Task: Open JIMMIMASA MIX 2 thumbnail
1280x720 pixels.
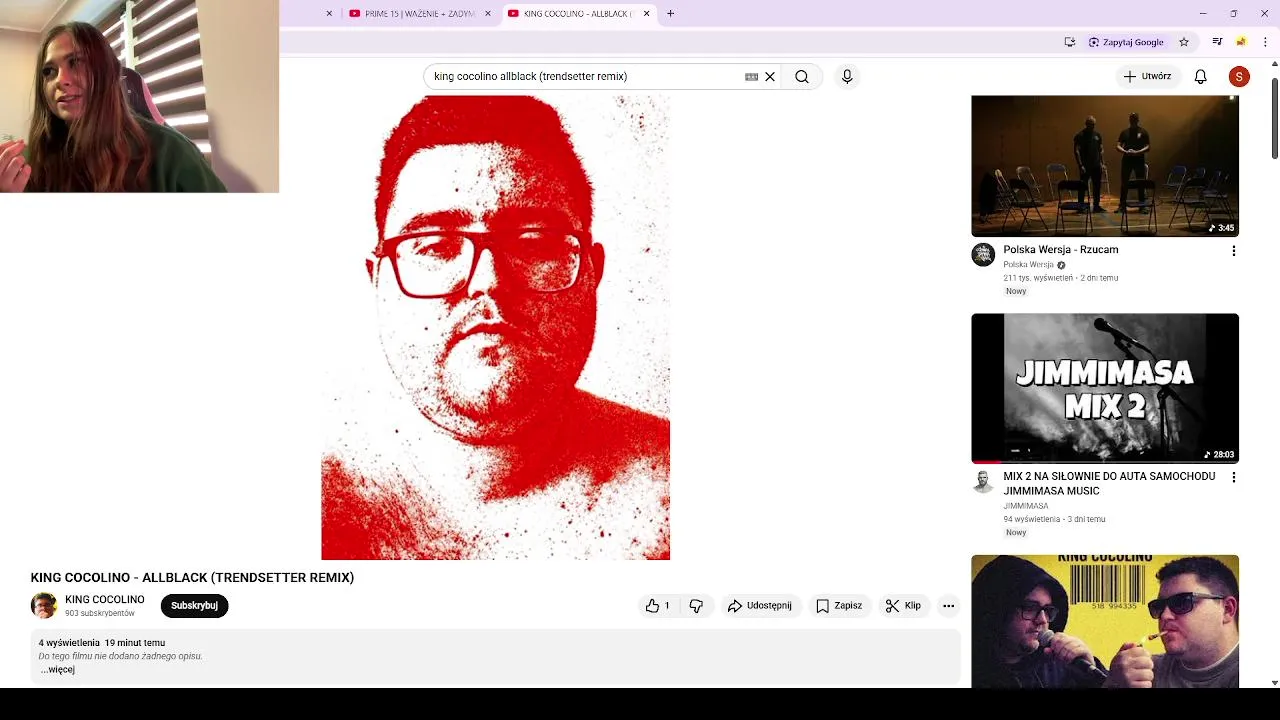Action: coord(1105,389)
